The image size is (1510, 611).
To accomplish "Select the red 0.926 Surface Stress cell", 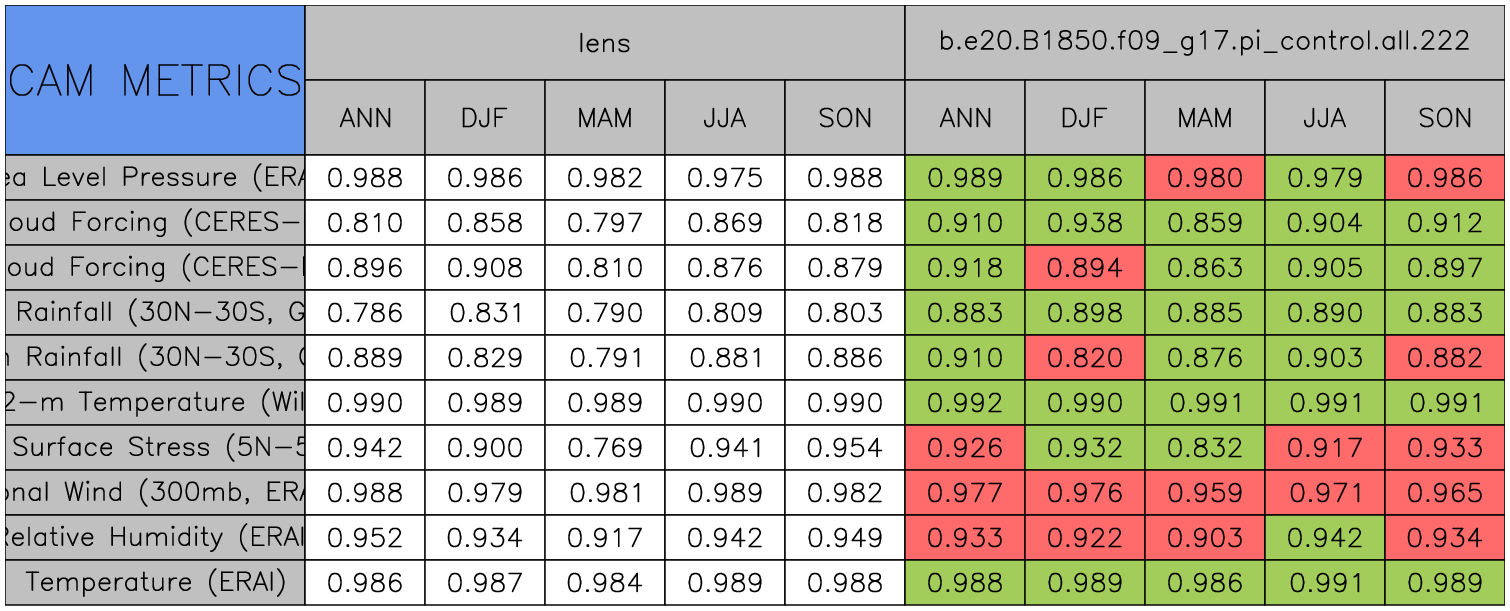I will tap(964, 448).
